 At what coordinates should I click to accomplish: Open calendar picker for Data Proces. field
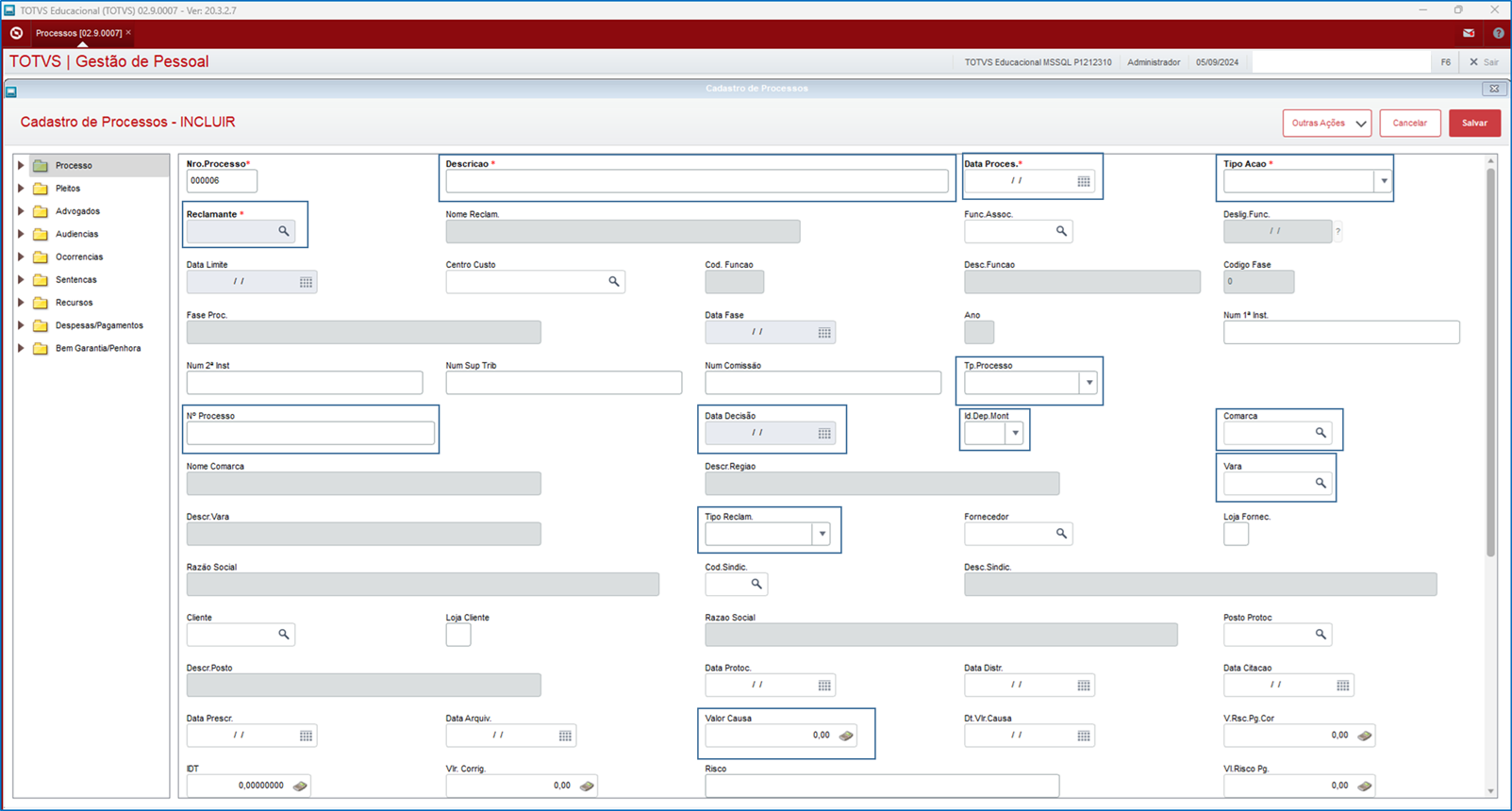pos(1084,181)
